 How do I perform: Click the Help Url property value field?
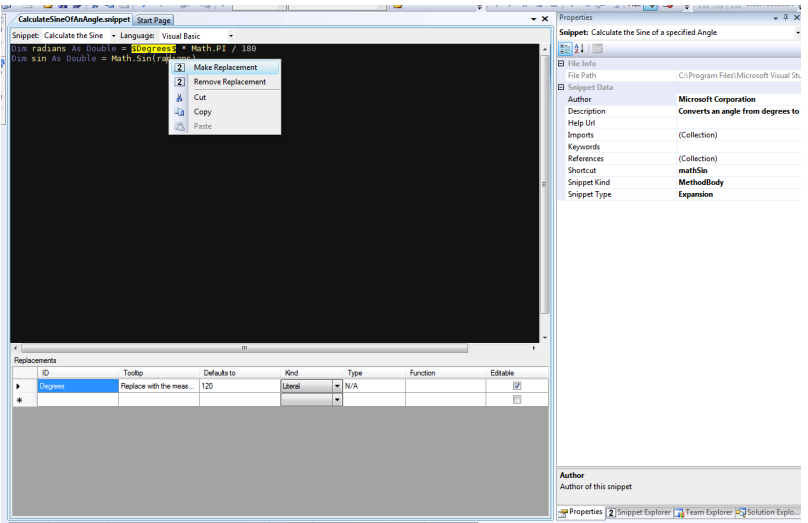(x=738, y=123)
